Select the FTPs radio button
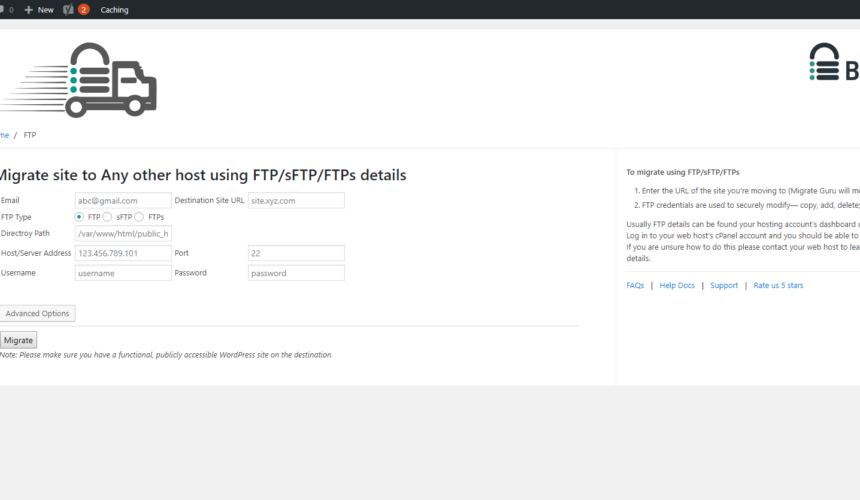This screenshot has height=500, width=860. coord(139,217)
